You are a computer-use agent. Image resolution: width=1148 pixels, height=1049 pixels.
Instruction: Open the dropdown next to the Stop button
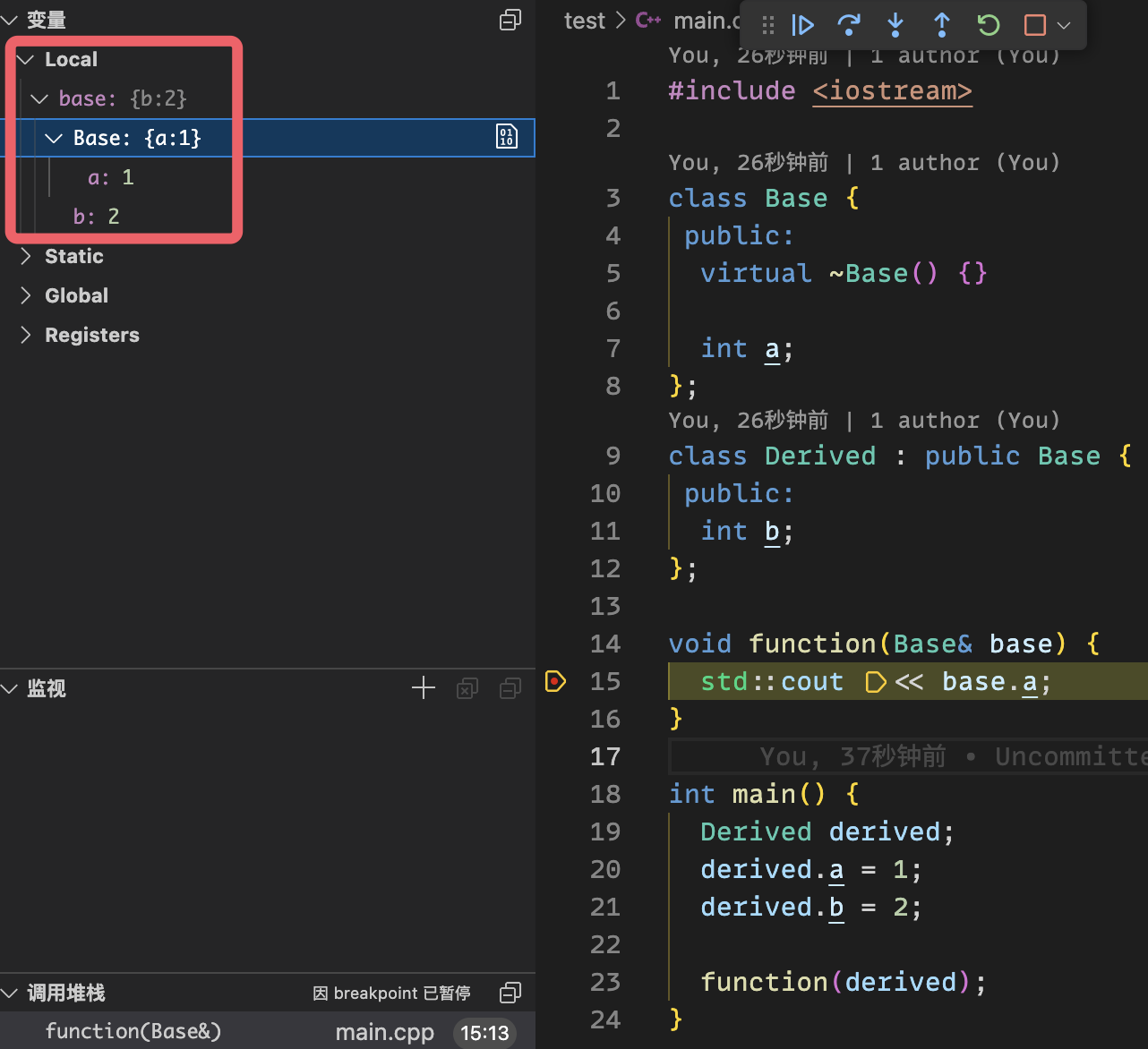(x=1064, y=25)
